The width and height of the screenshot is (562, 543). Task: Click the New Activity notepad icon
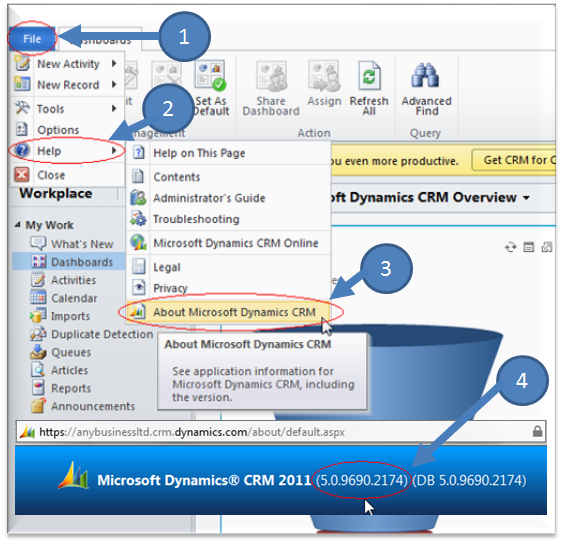click(22, 63)
